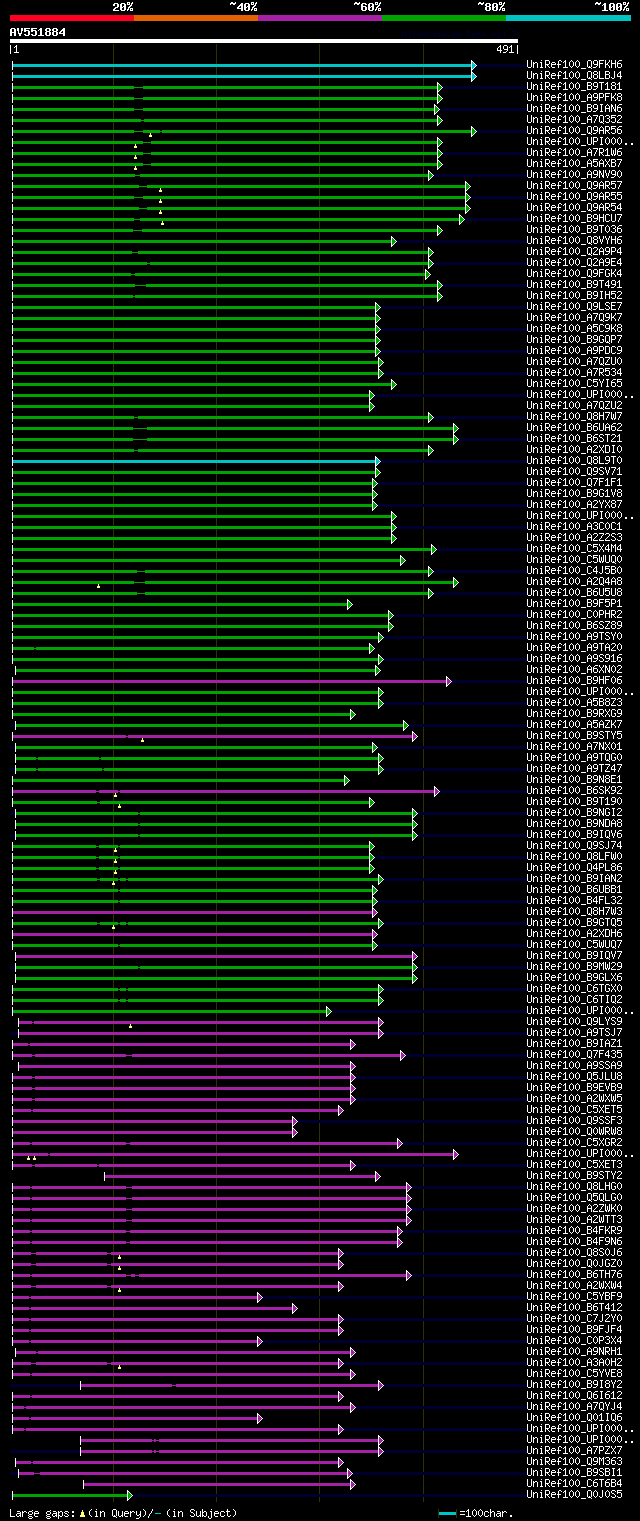Click the cyan 100char scale marker
Screen dimensions: 640x1521
coord(447,1513)
